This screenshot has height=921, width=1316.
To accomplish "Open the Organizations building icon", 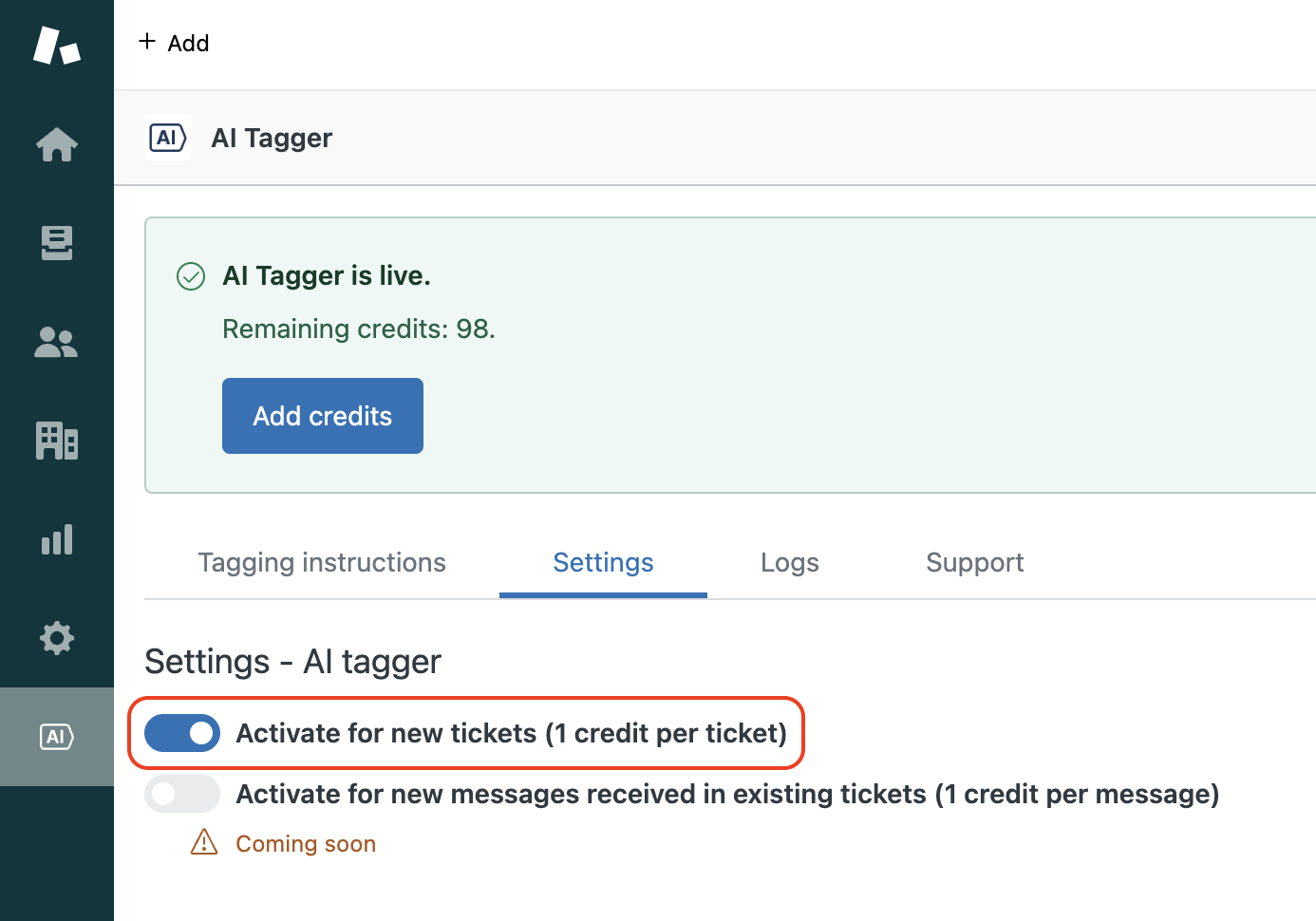I will [57, 441].
